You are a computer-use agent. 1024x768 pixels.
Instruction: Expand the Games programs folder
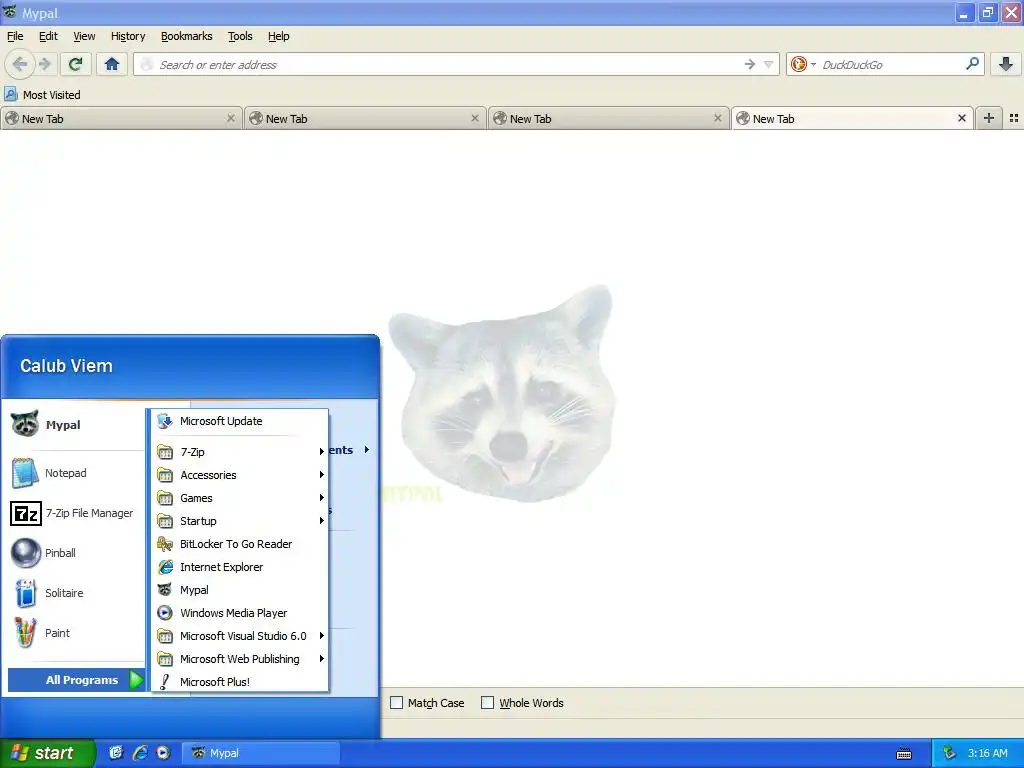tap(240, 498)
